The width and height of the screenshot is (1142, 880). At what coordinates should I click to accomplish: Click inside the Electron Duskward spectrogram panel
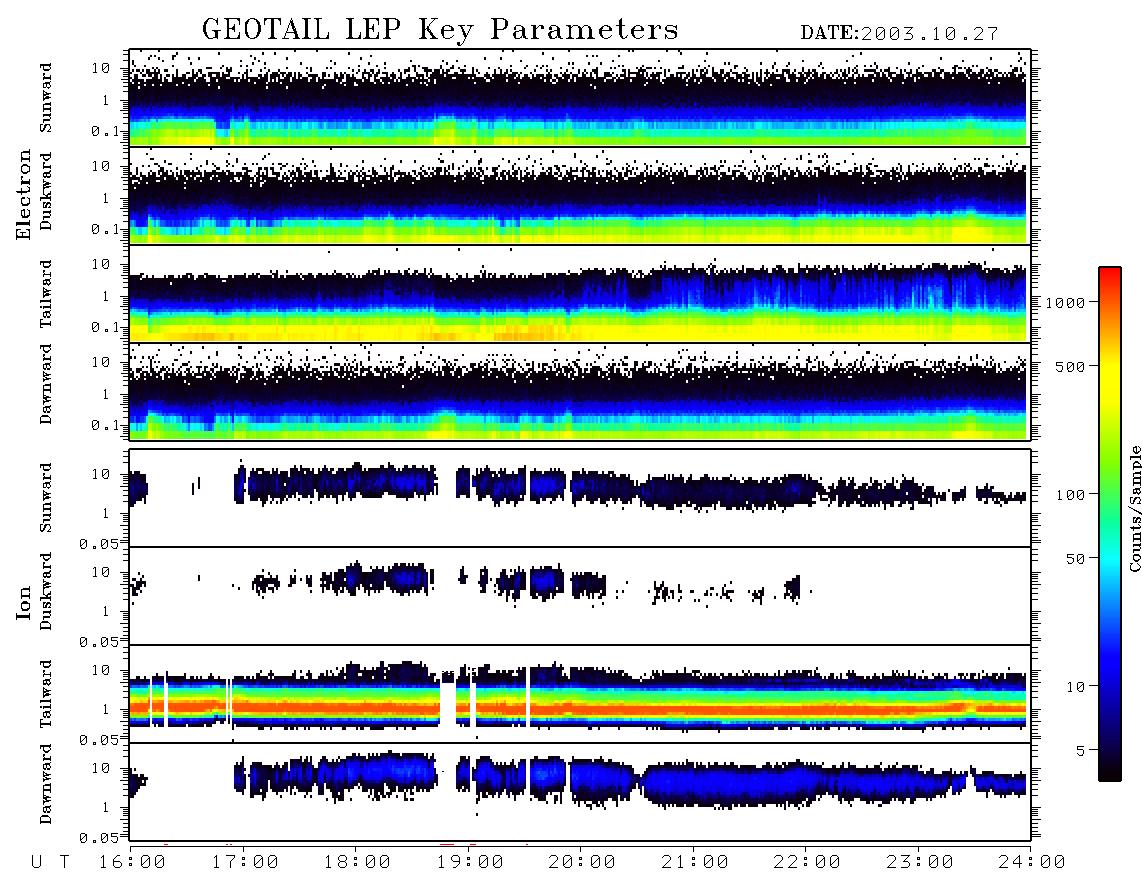pos(580,196)
